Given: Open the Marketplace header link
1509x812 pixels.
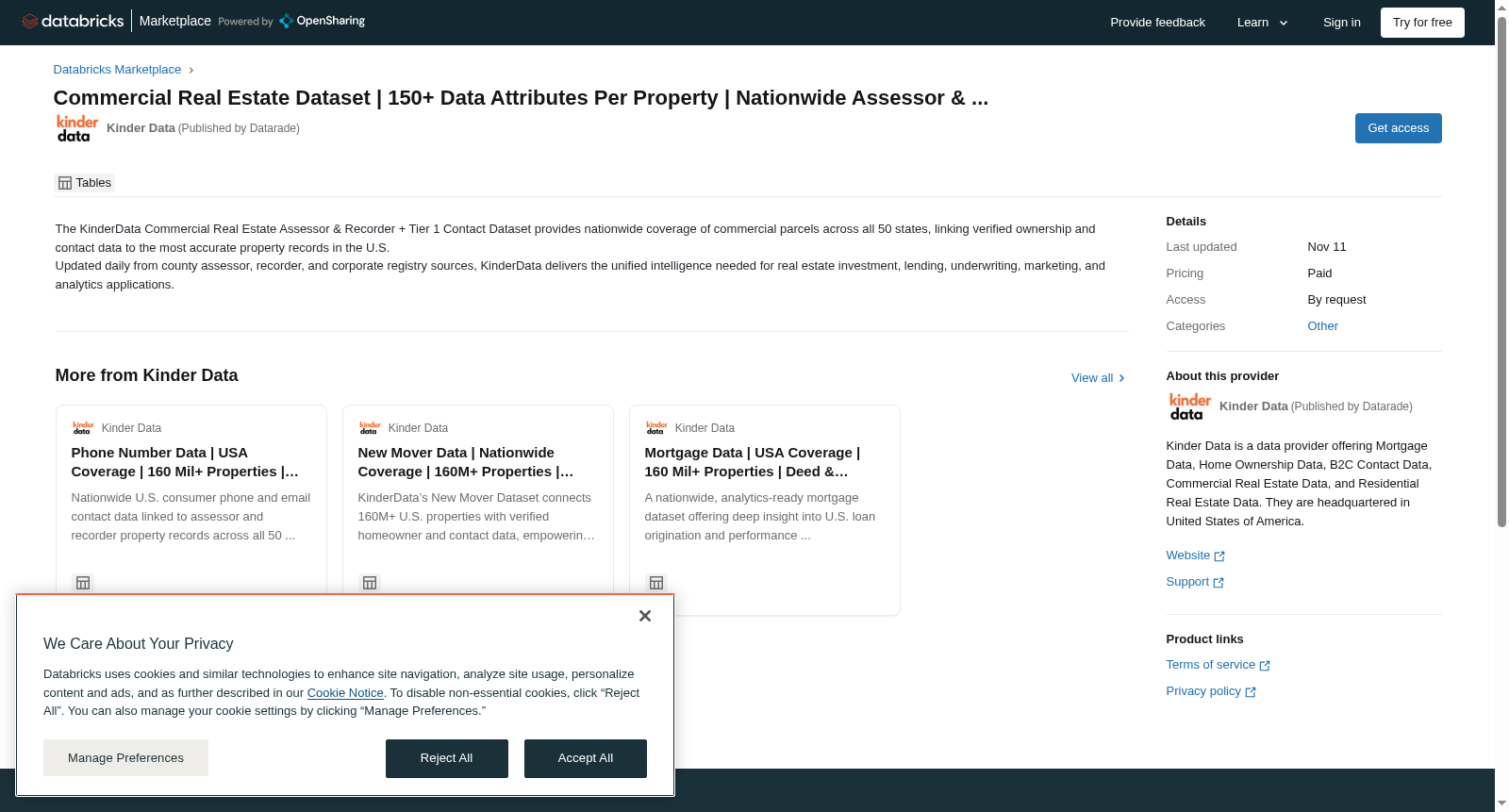Looking at the screenshot, I should [175, 21].
